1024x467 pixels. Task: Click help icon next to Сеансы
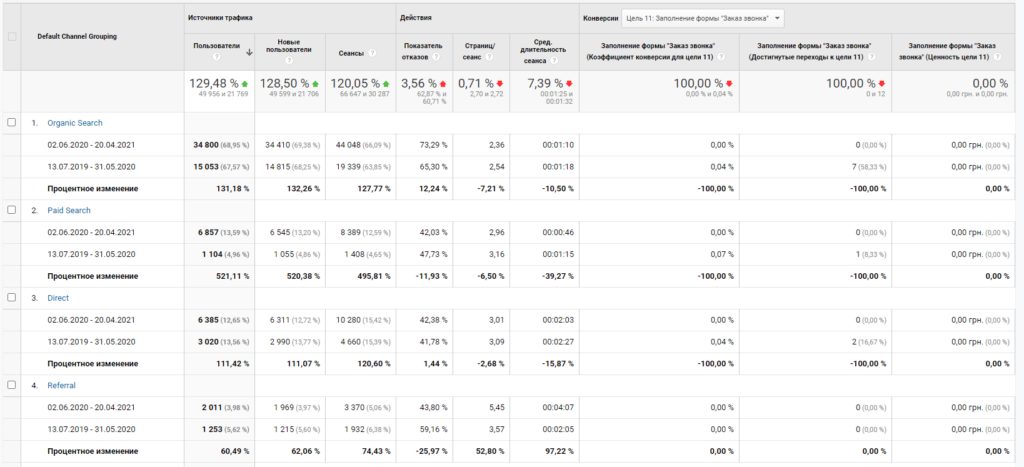[x=372, y=54]
